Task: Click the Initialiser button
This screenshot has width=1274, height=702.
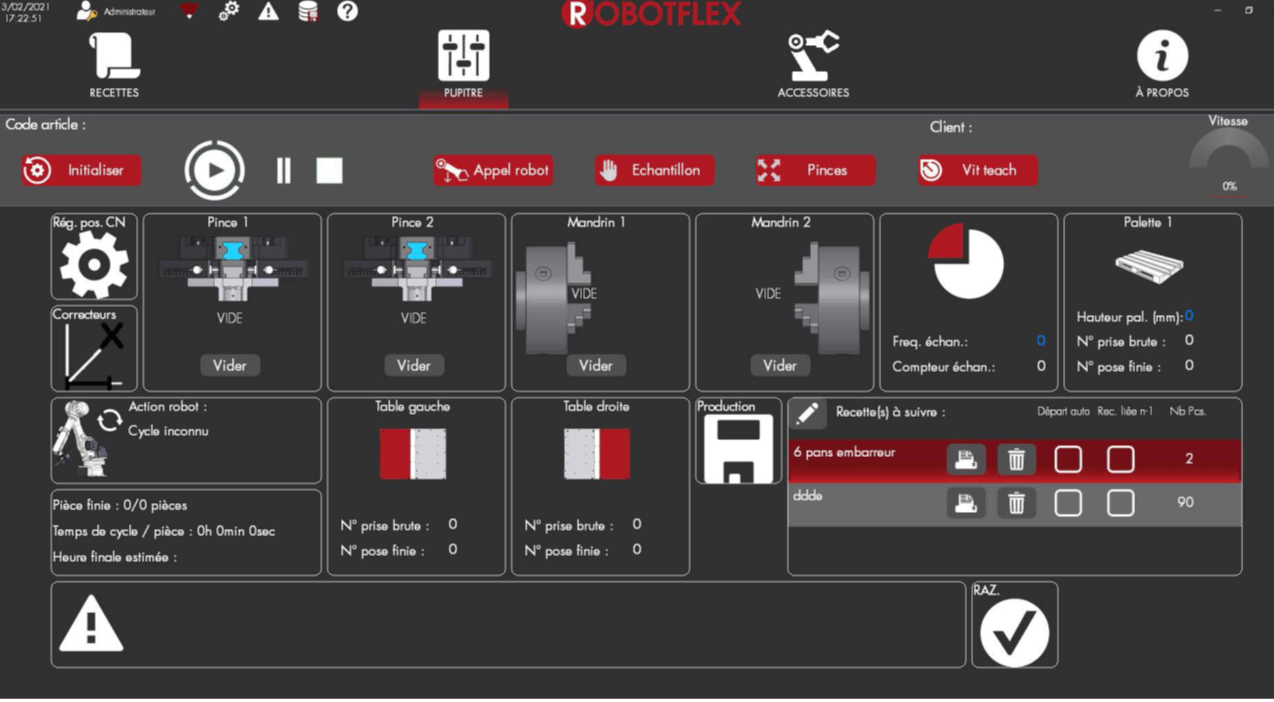Action: tap(81, 170)
